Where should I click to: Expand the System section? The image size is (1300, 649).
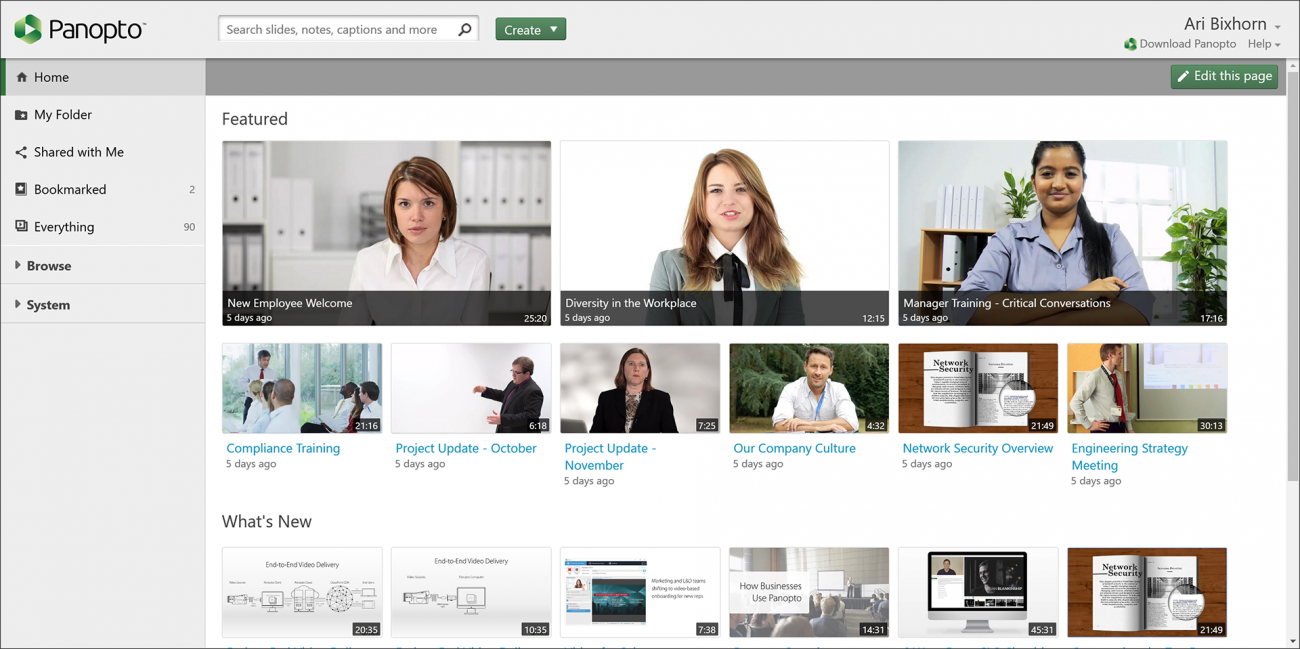pyautogui.click(x=46, y=304)
